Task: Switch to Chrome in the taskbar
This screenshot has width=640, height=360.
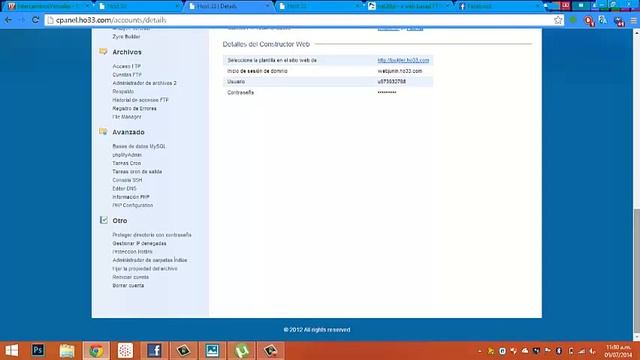Action: point(96,350)
